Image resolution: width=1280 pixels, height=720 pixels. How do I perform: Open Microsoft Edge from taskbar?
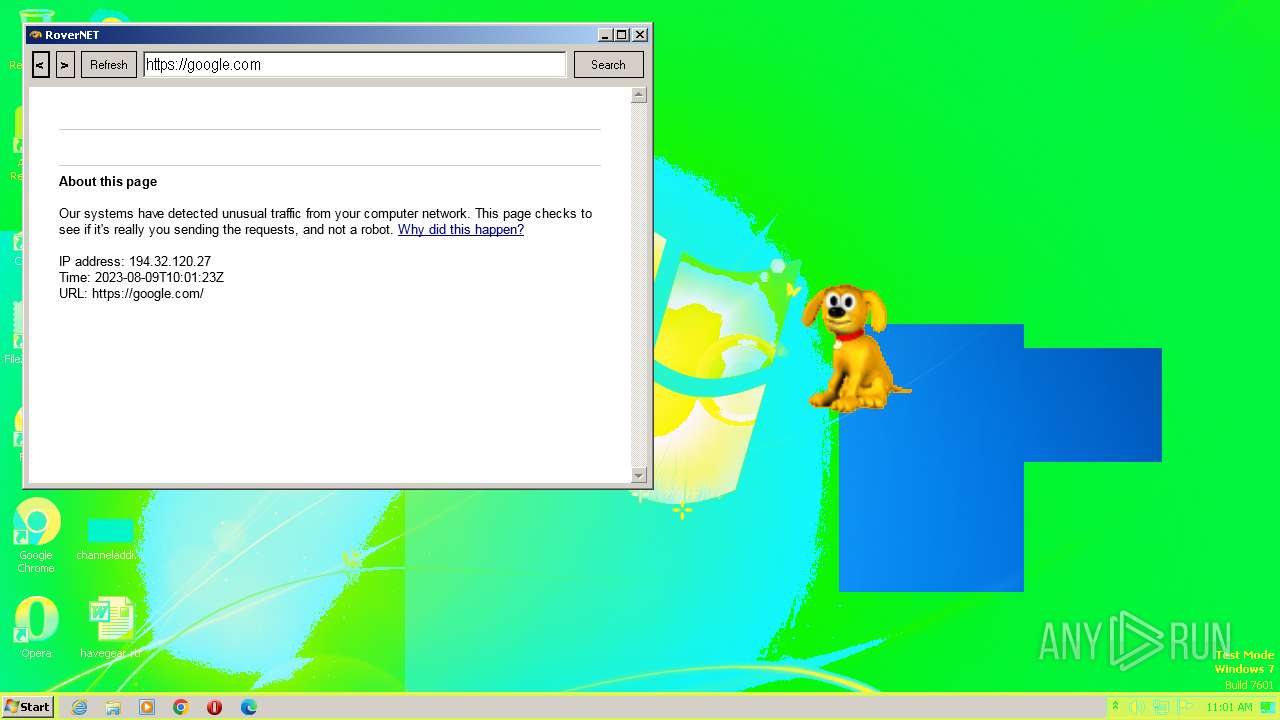[249, 707]
